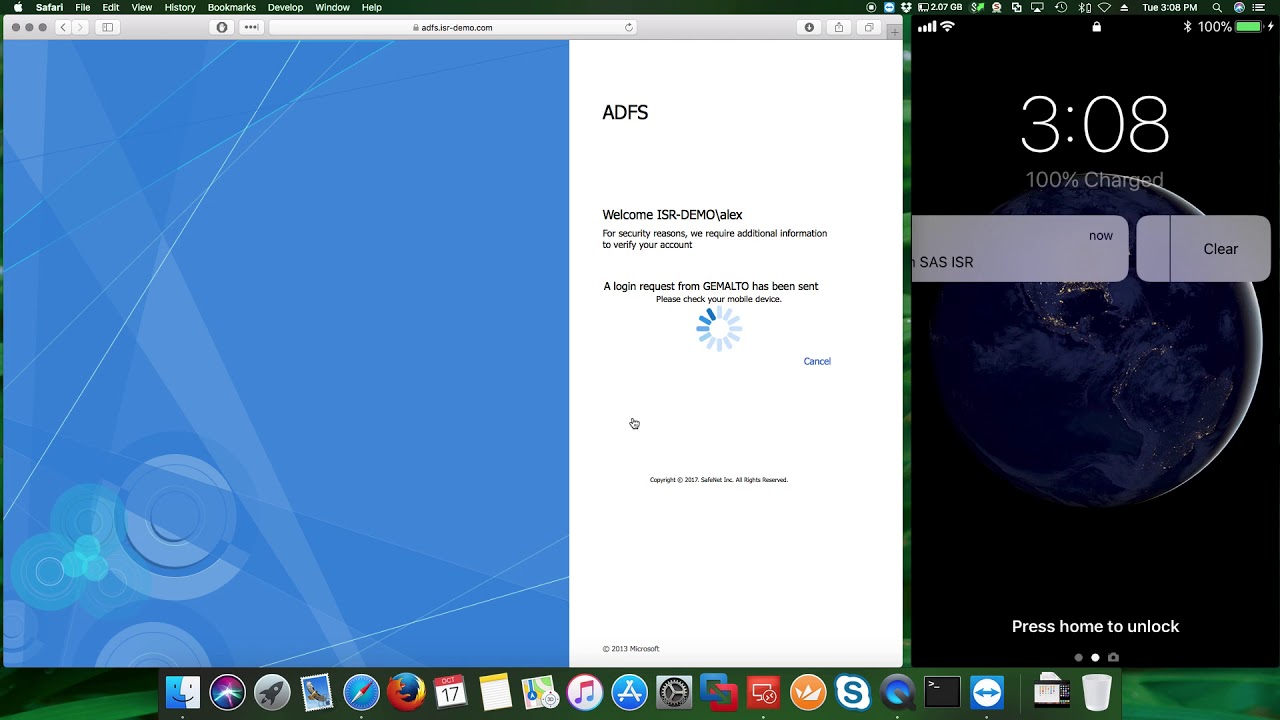Viewport: 1280px width, 720px height.
Task: Open the Trash in the dock
Action: coord(1097,692)
